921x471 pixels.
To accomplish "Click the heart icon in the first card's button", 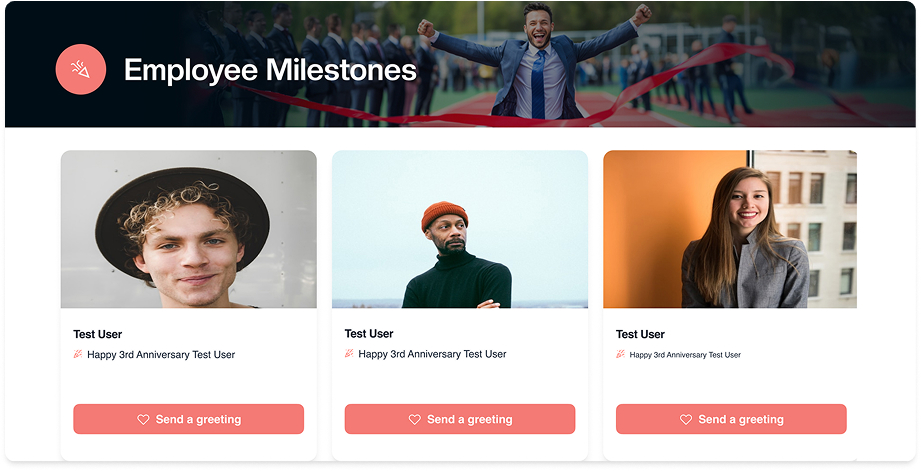I will tap(143, 419).
